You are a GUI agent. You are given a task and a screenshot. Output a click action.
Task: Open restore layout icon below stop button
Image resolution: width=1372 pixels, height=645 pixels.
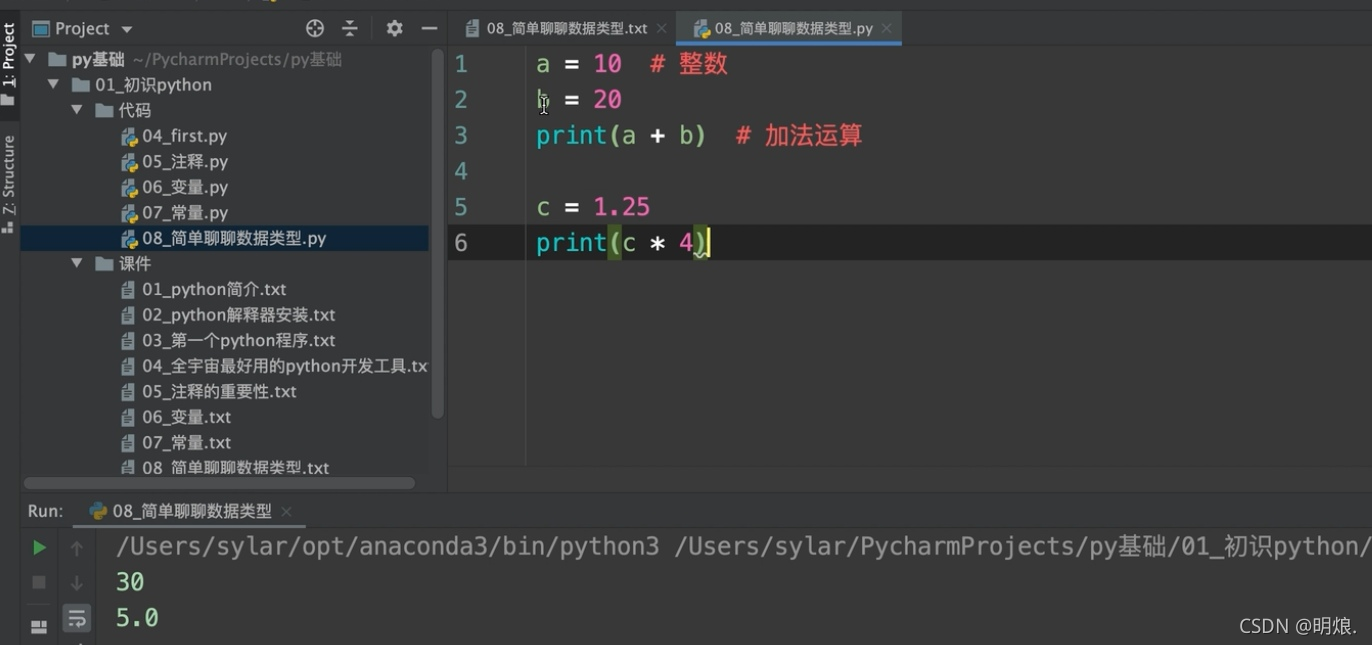click(x=38, y=626)
